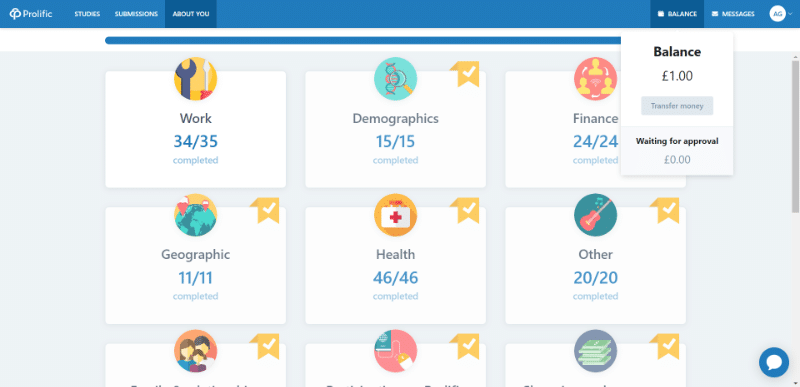The height and width of the screenshot is (387, 800).
Task: Click the profile completion progress bar
Action: (x=363, y=40)
